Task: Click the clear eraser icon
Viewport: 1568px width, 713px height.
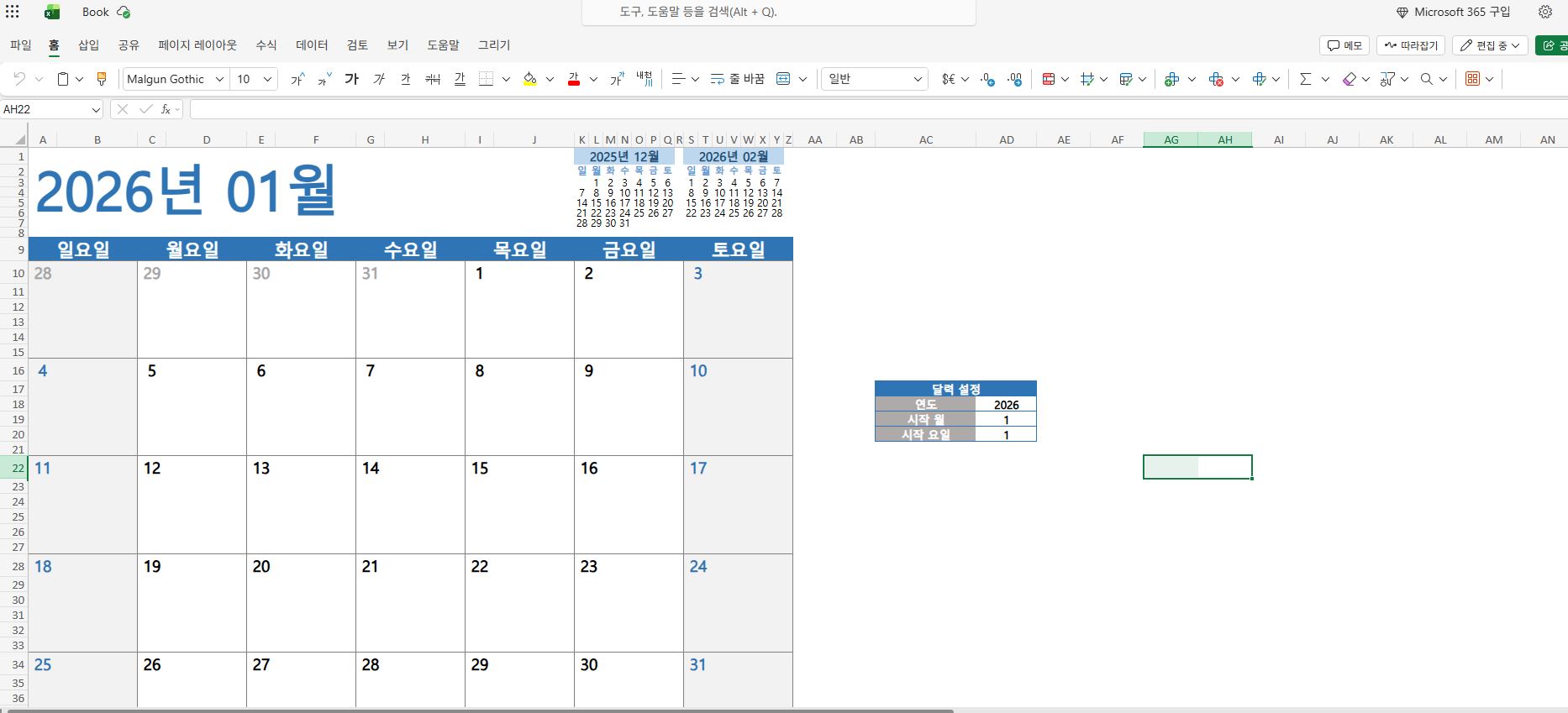Action: (x=1350, y=79)
